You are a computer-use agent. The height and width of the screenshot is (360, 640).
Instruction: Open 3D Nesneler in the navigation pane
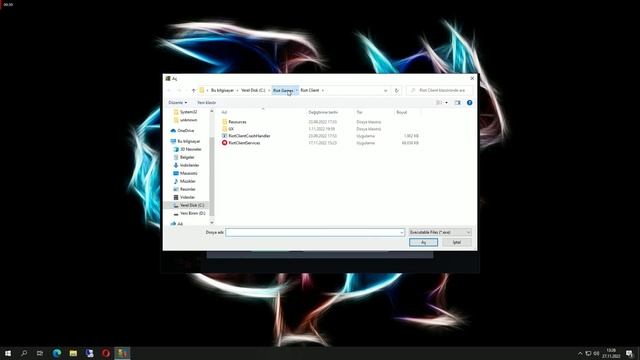click(191, 149)
